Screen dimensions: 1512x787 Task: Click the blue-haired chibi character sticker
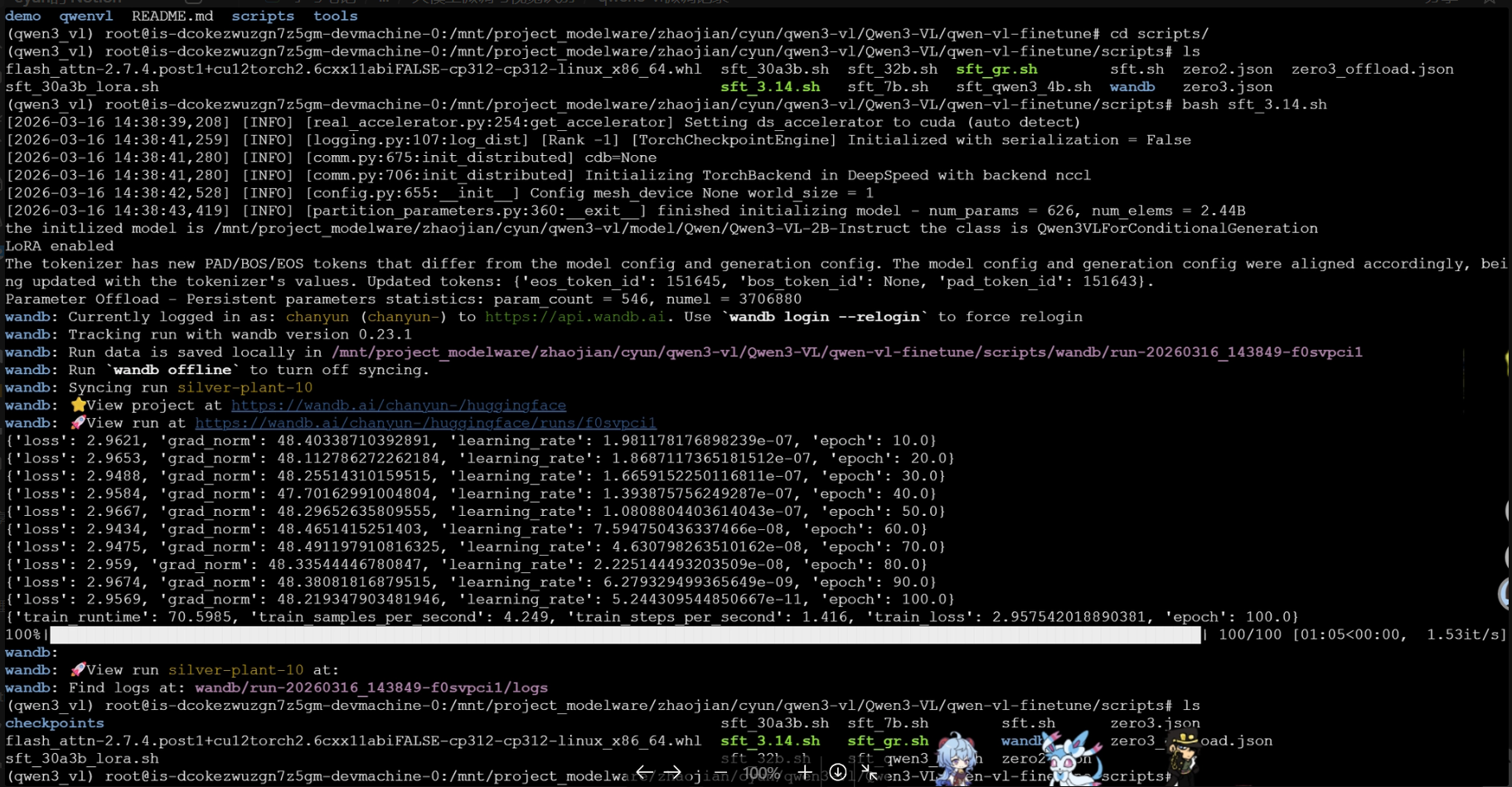click(x=957, y=759)
